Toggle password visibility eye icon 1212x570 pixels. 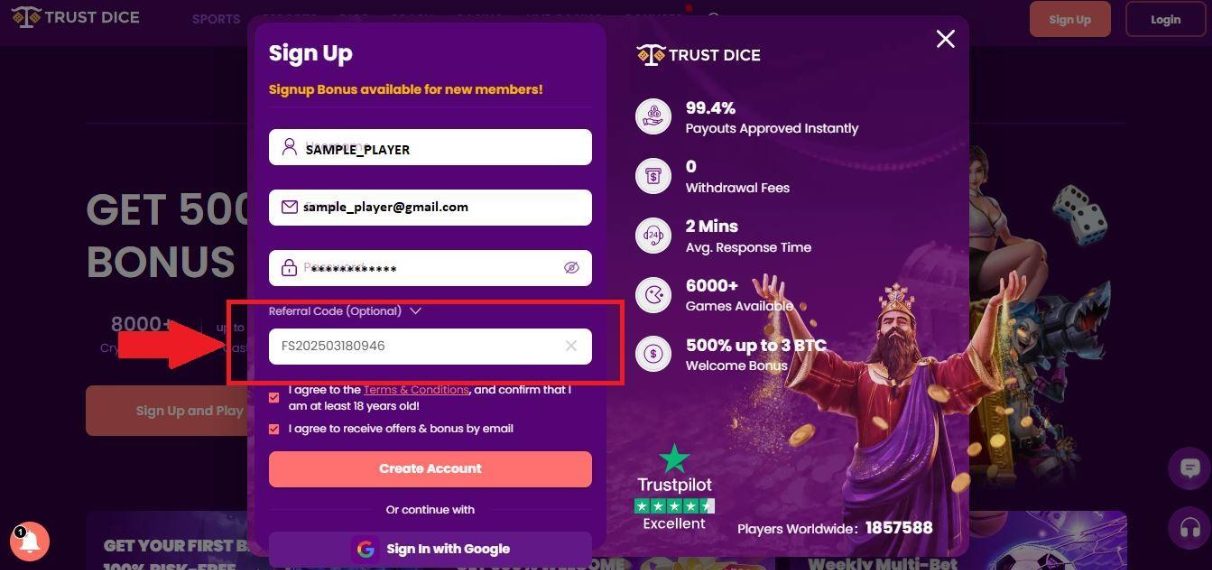pyautogui.click(x=571, y=268)
